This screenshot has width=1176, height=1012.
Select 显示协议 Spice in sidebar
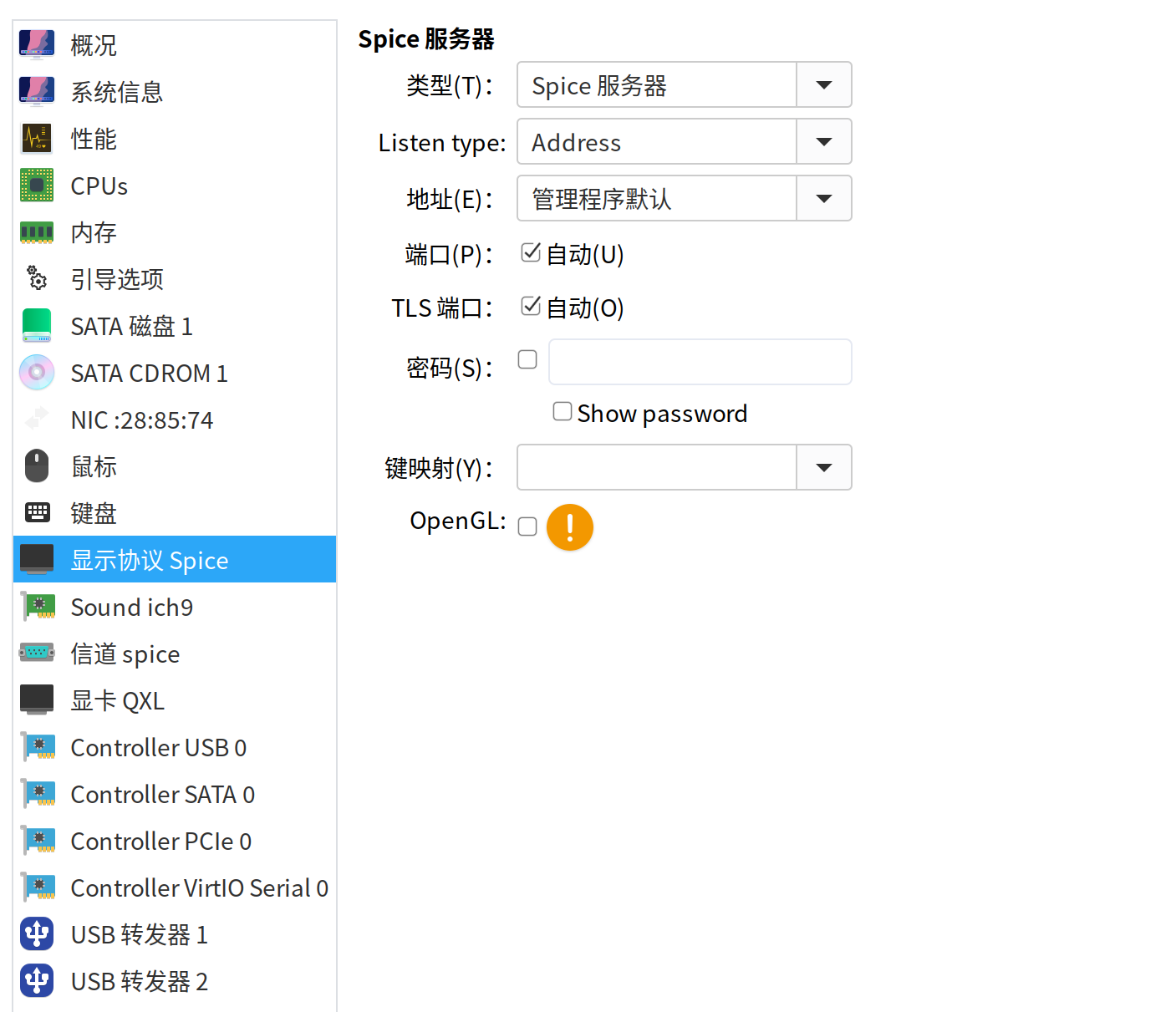click(149, 559)
